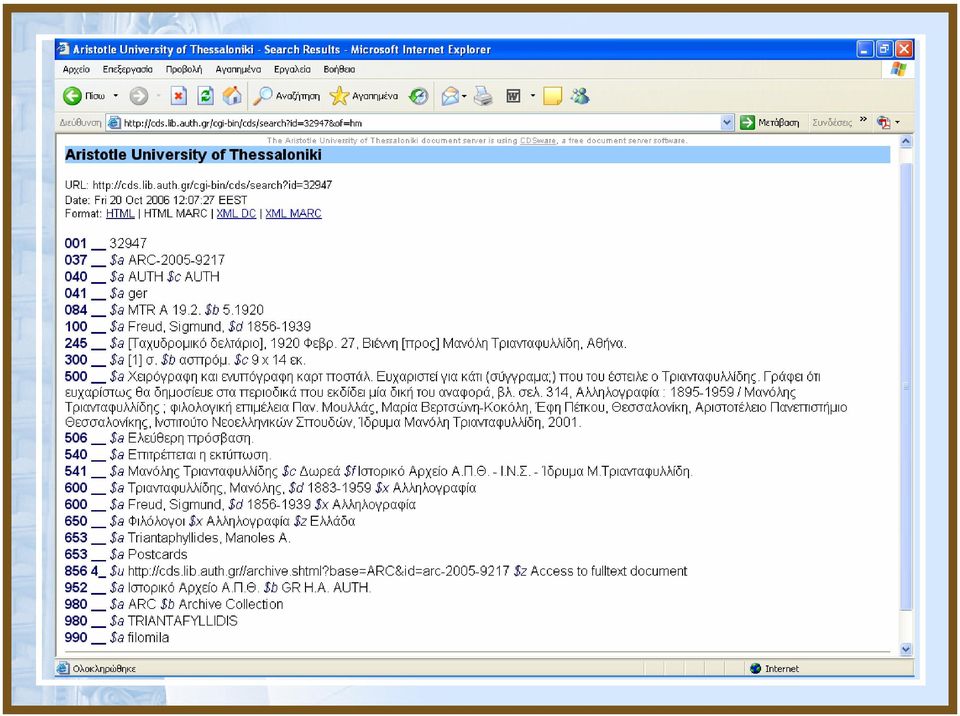Image resolution: width=960 pixels, height=716 pixels.
Task: Open the XML DC format link
Action: [236, 214]
